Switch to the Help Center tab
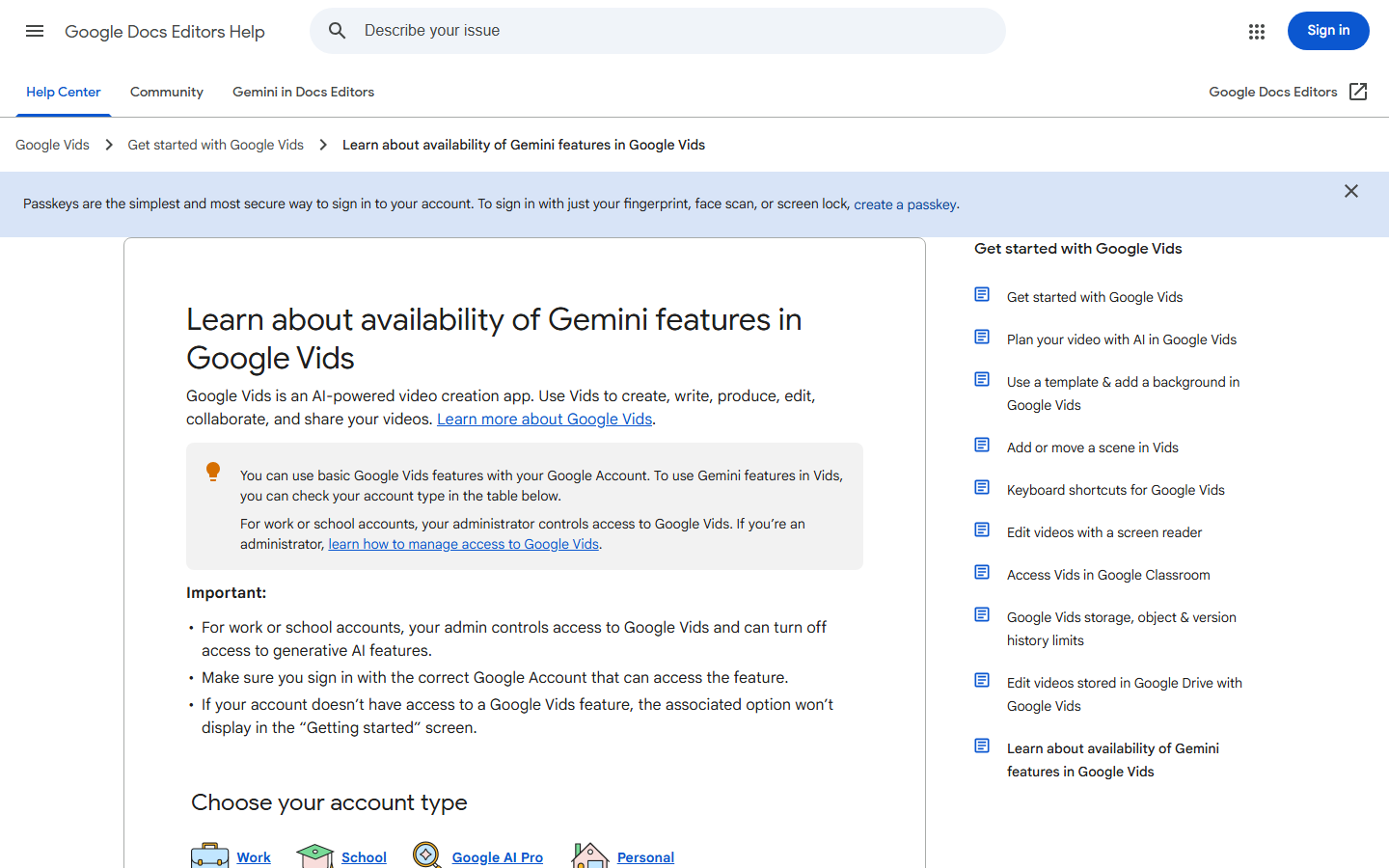This screenshot has height=868, width=1389. click(x=64, y=93)
